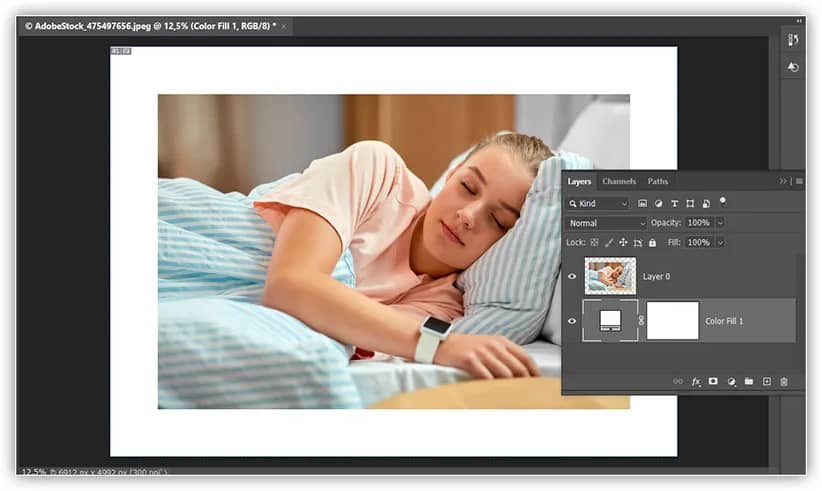Close the AdobeStock_475497656.jpeg document tab

(284, 25)
